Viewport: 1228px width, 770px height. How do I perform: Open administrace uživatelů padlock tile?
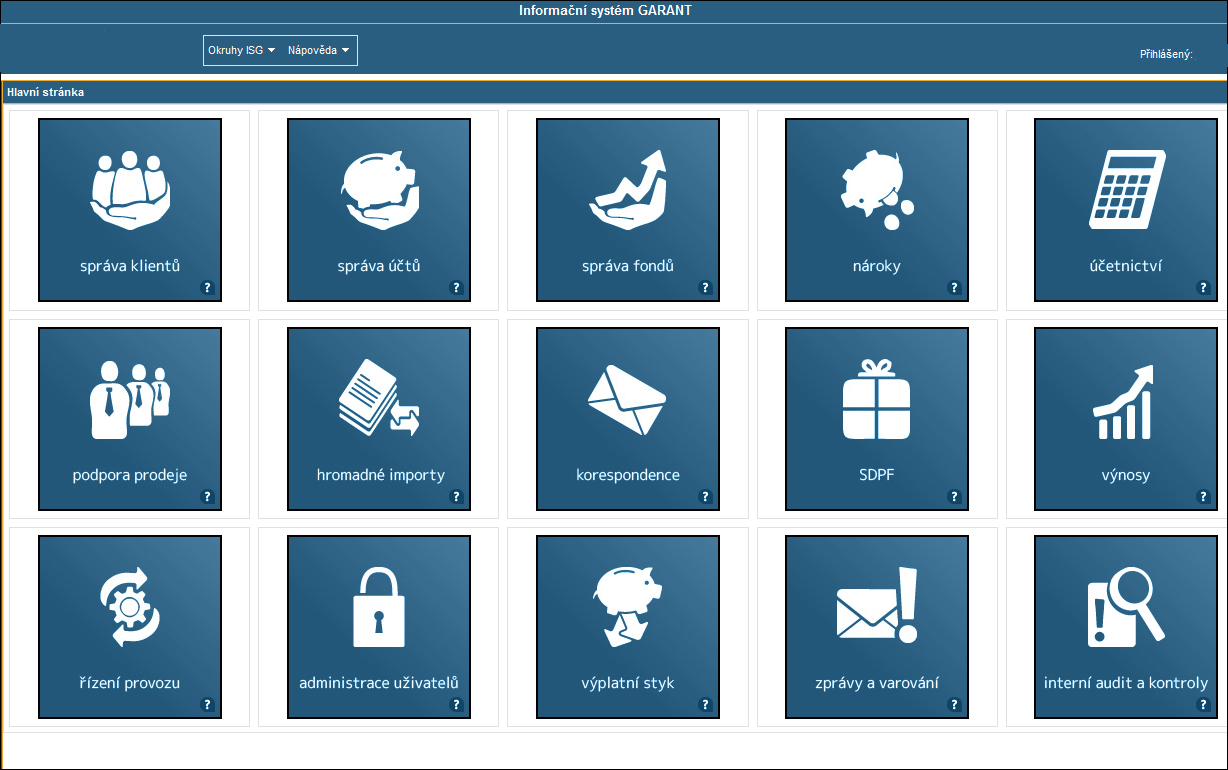coord(378,626)
